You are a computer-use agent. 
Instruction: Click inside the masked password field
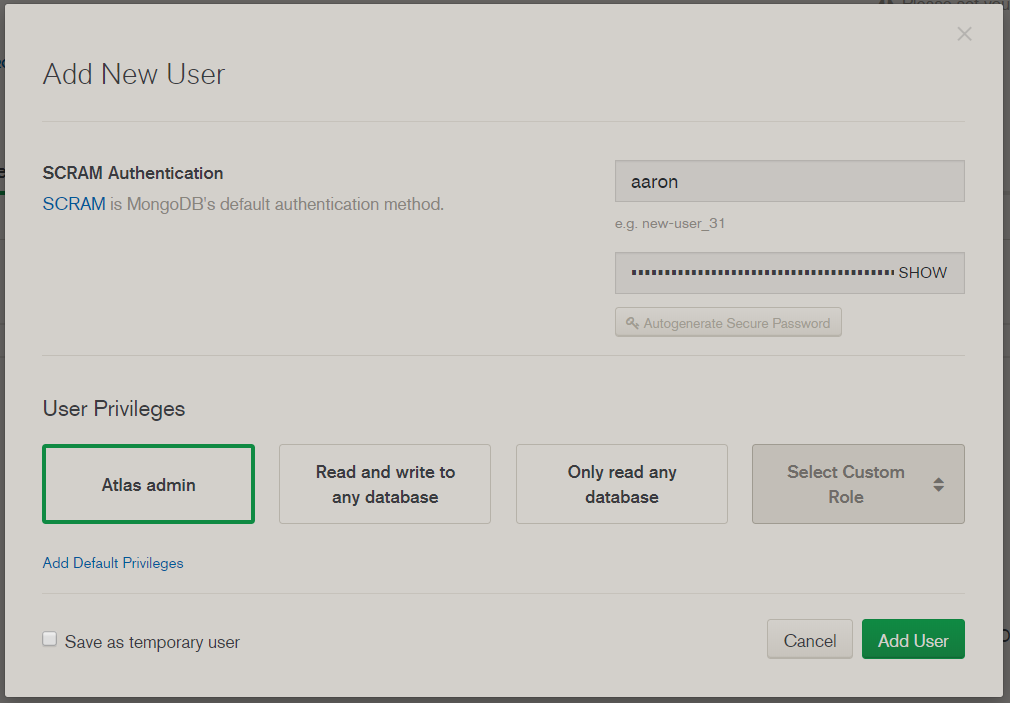760,273
